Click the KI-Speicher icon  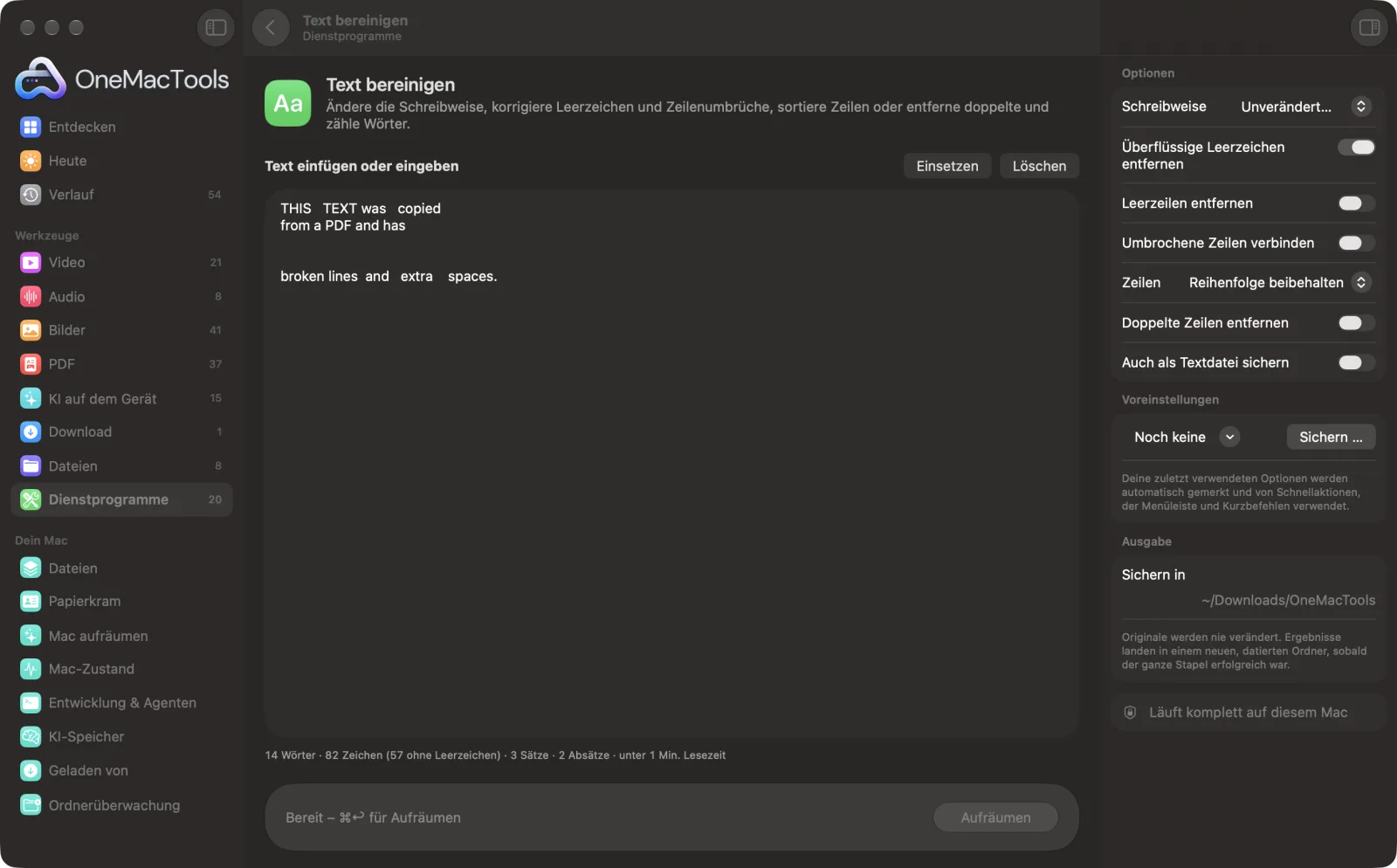coord(31,737)
